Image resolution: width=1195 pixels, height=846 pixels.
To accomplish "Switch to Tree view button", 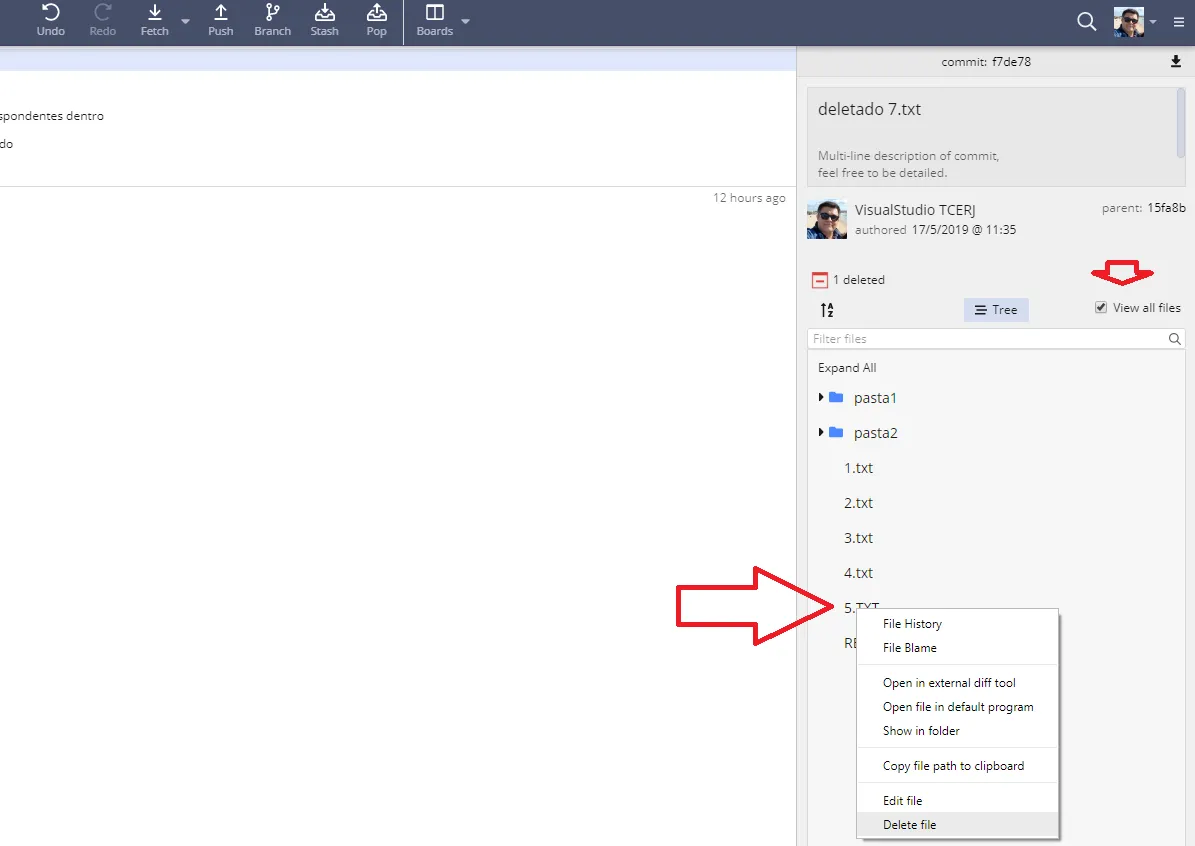I will pos(995,309).
